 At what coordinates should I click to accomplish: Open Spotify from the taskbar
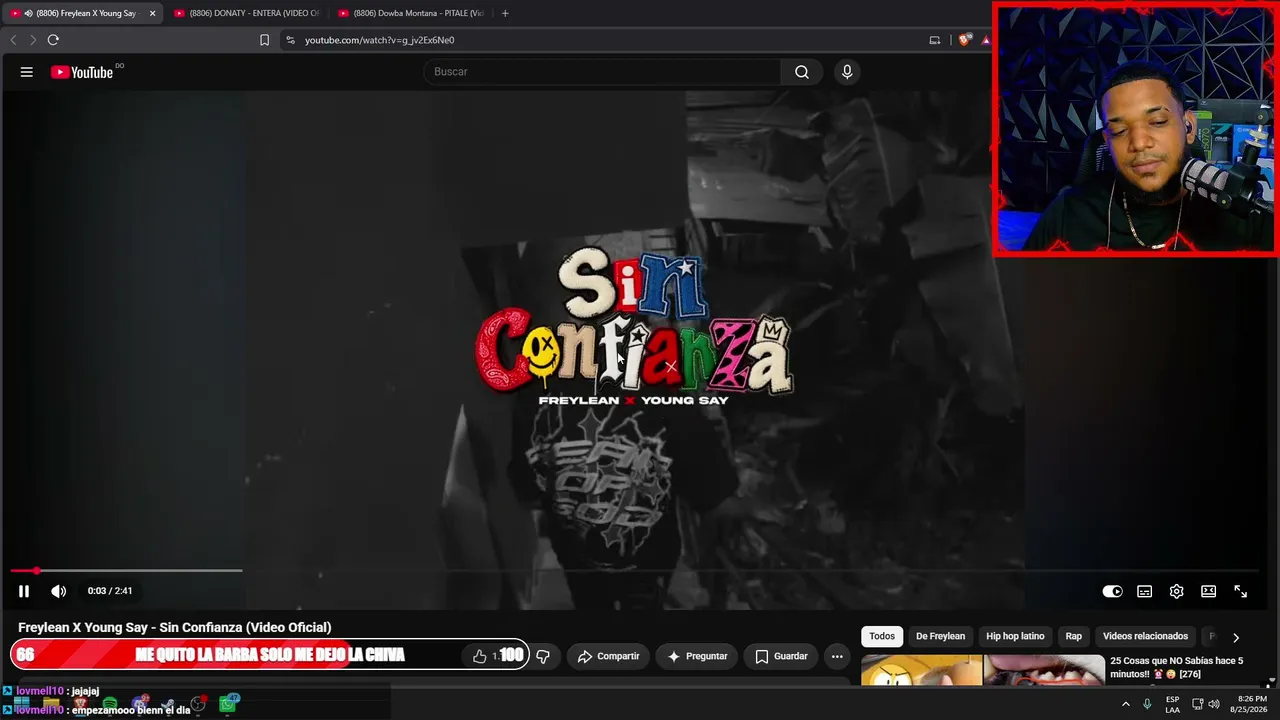click(x=110, y=704)
